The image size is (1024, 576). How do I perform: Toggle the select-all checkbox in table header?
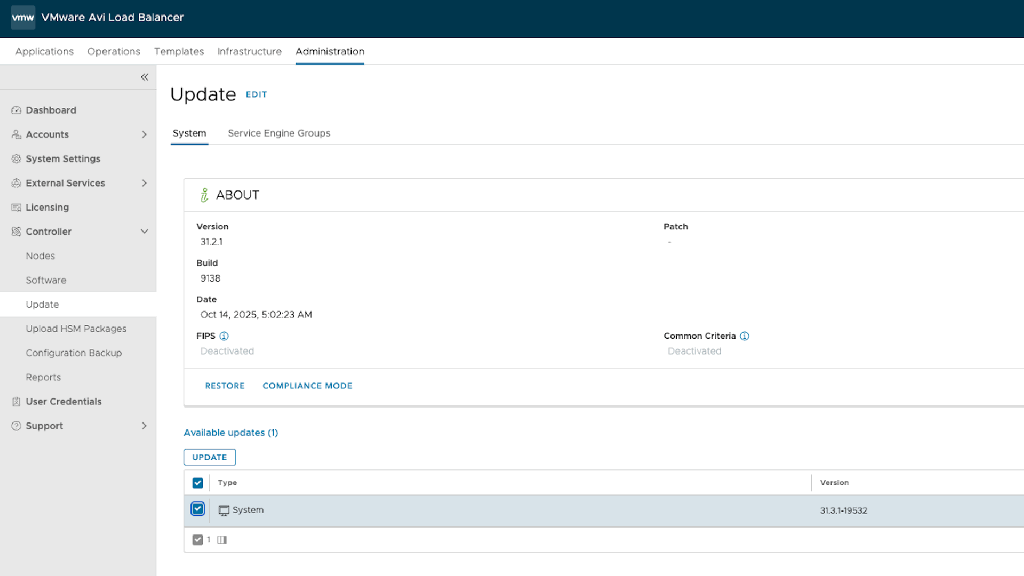tap(197, 483)
